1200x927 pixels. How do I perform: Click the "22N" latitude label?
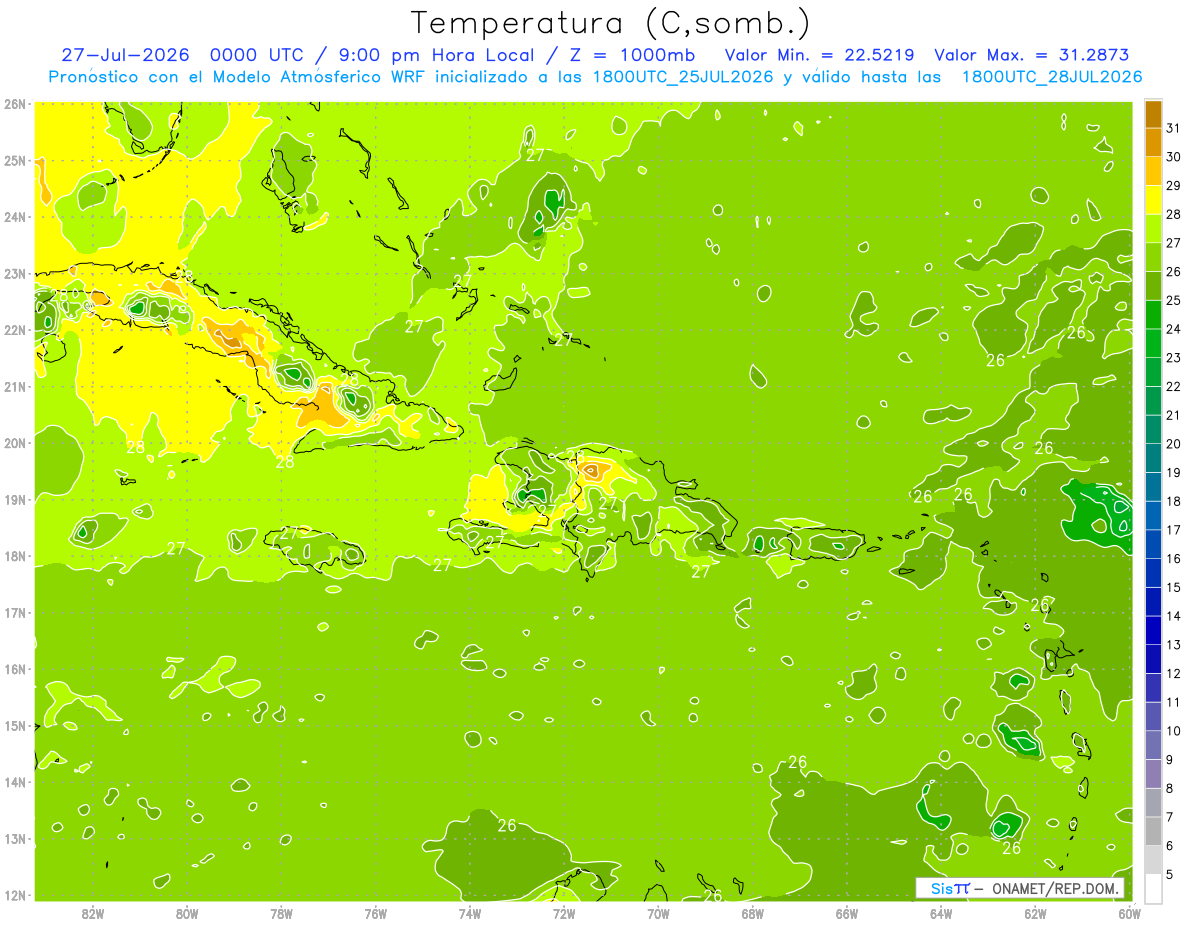pyautogui.click(x=15, y=330)
